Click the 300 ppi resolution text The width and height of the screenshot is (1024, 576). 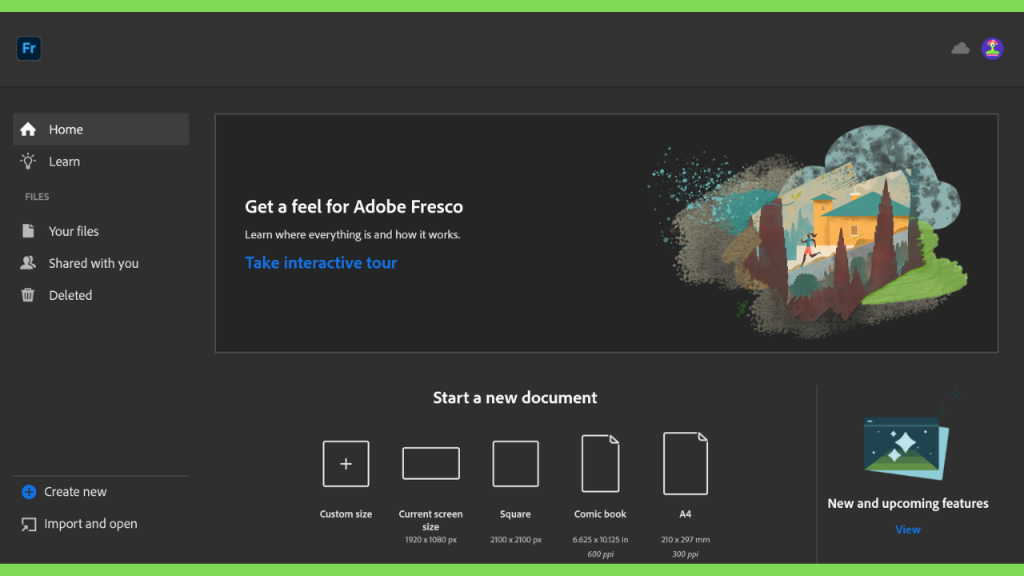click(685, 554)
